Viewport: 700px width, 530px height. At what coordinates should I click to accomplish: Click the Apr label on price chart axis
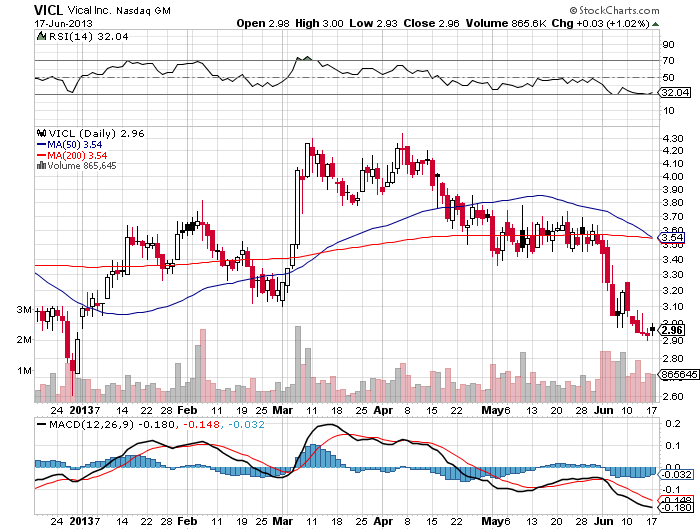383,410
